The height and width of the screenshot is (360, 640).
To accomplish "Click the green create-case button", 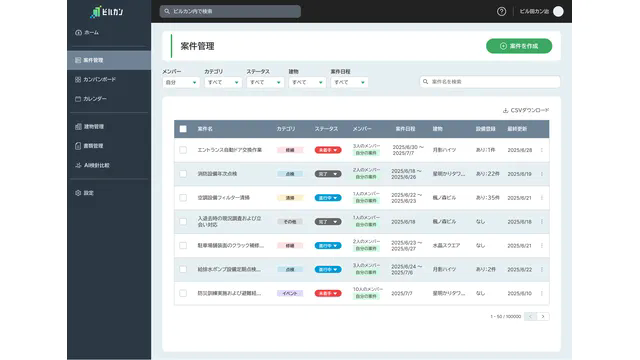I will tap(519, 46).
